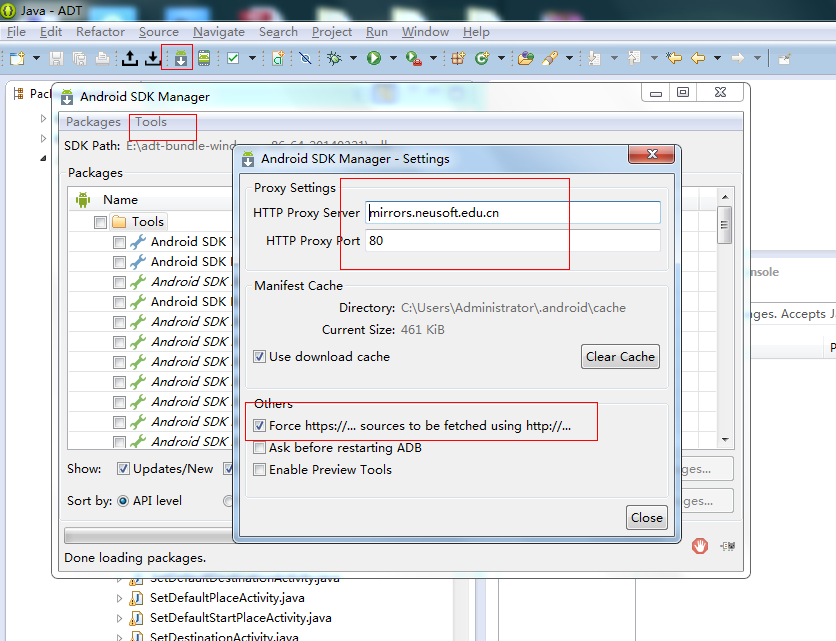836x641 pixels.
Task: Toggle Force https sources via http checkbox
Action: point(259,426)
